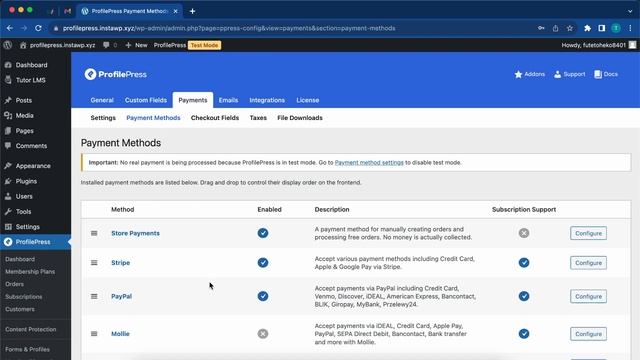Screen dimensions: 640x360
Task: Click Mollie subscription support checkmark
Action: 524,333
